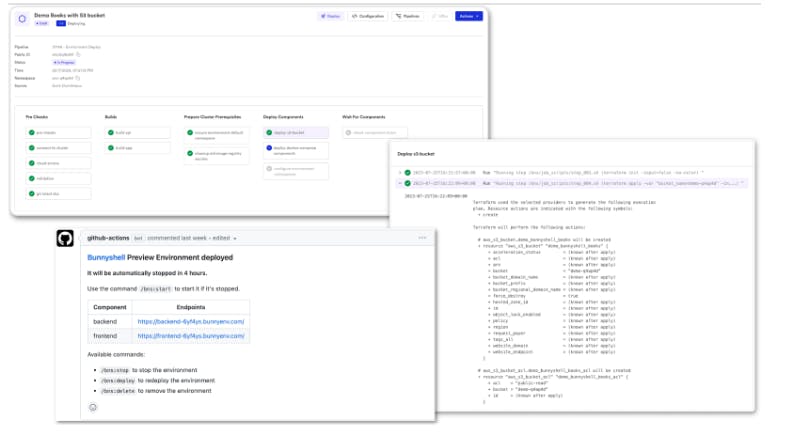This screenshot has height=438, width=796.
Task: Click the Deploy s3 bucket log heading
Action: 416,154
